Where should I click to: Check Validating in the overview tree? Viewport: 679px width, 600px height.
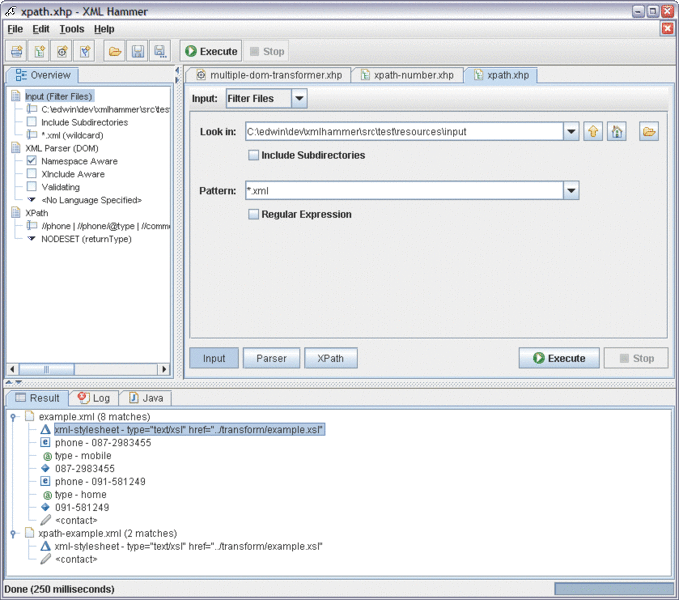pyautogui.click(x=32, y=187)
